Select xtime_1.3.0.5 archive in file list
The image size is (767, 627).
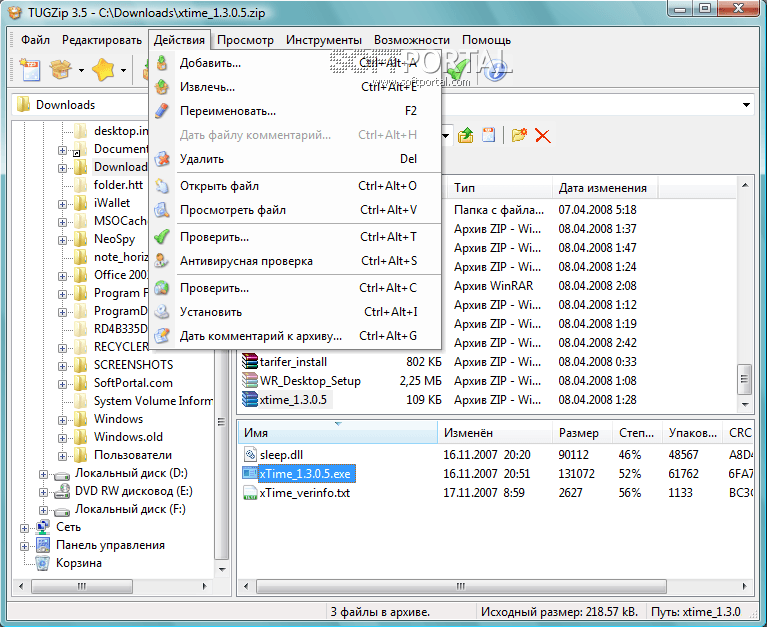[x=293, y=400]
